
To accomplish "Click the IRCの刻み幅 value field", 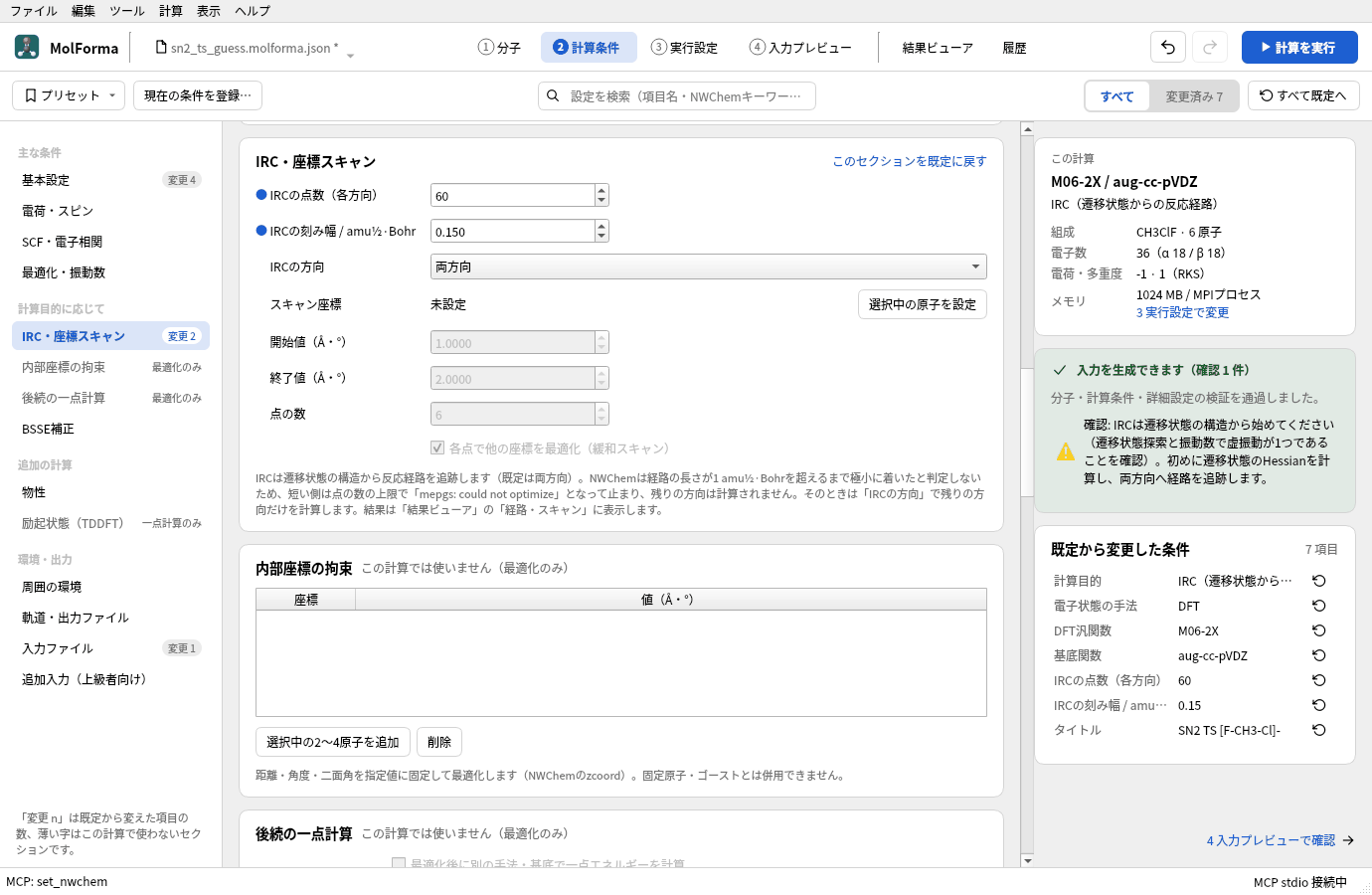I will pos(513,231).
